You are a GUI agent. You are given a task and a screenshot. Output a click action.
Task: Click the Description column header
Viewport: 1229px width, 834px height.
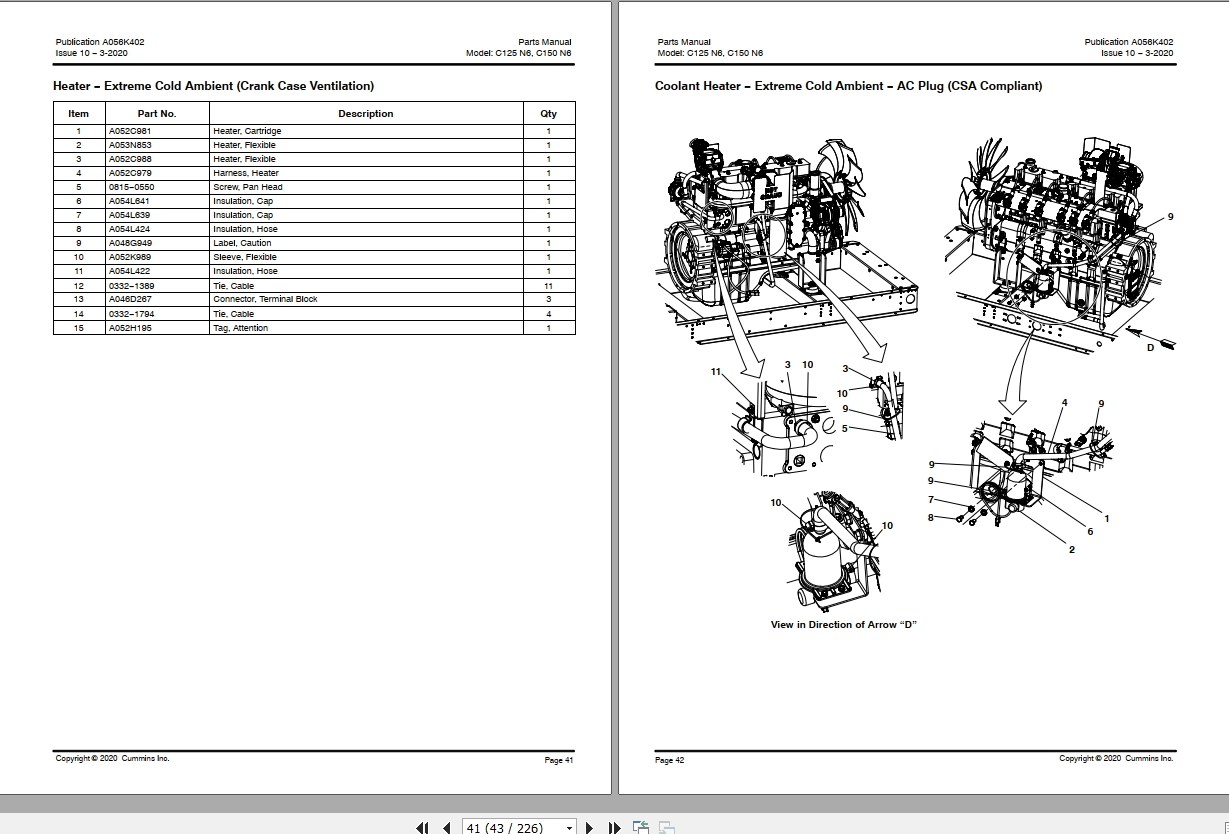(365, 114)
